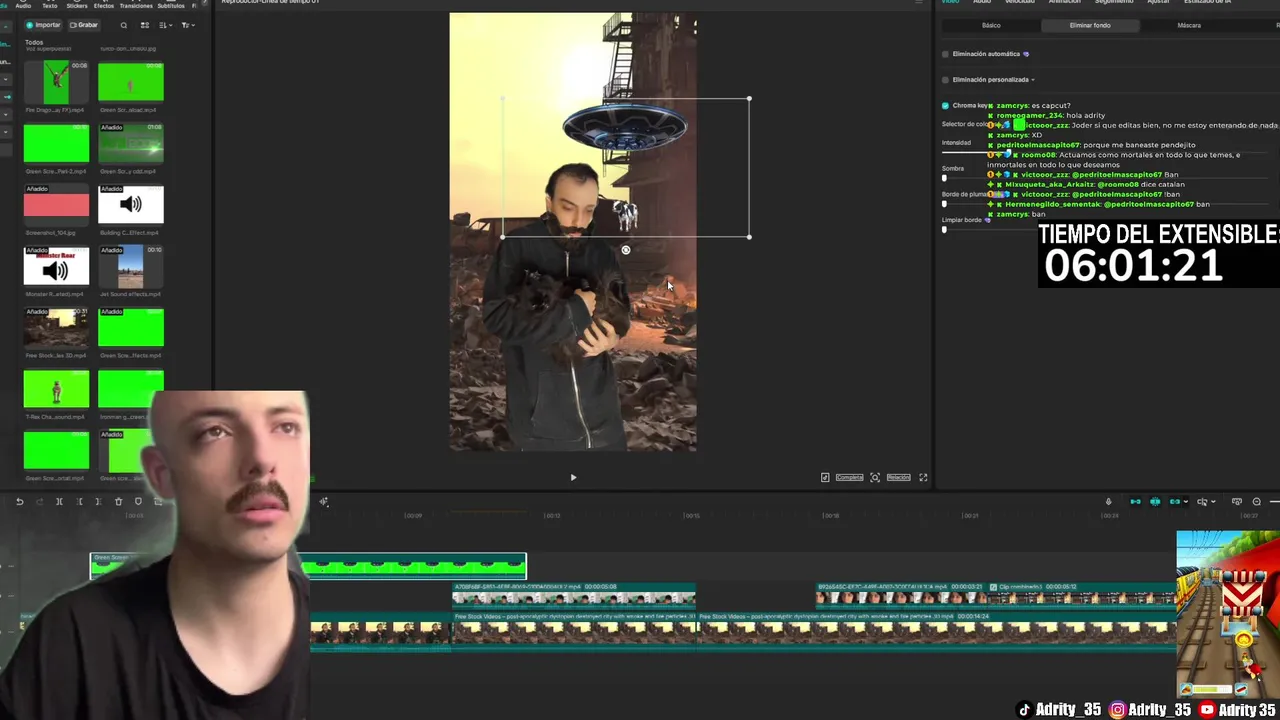Screen dimensions: 1280x720
Task: Select the Fire Dragon FX clip thumbnail
Action: click(x=56, y=82)
